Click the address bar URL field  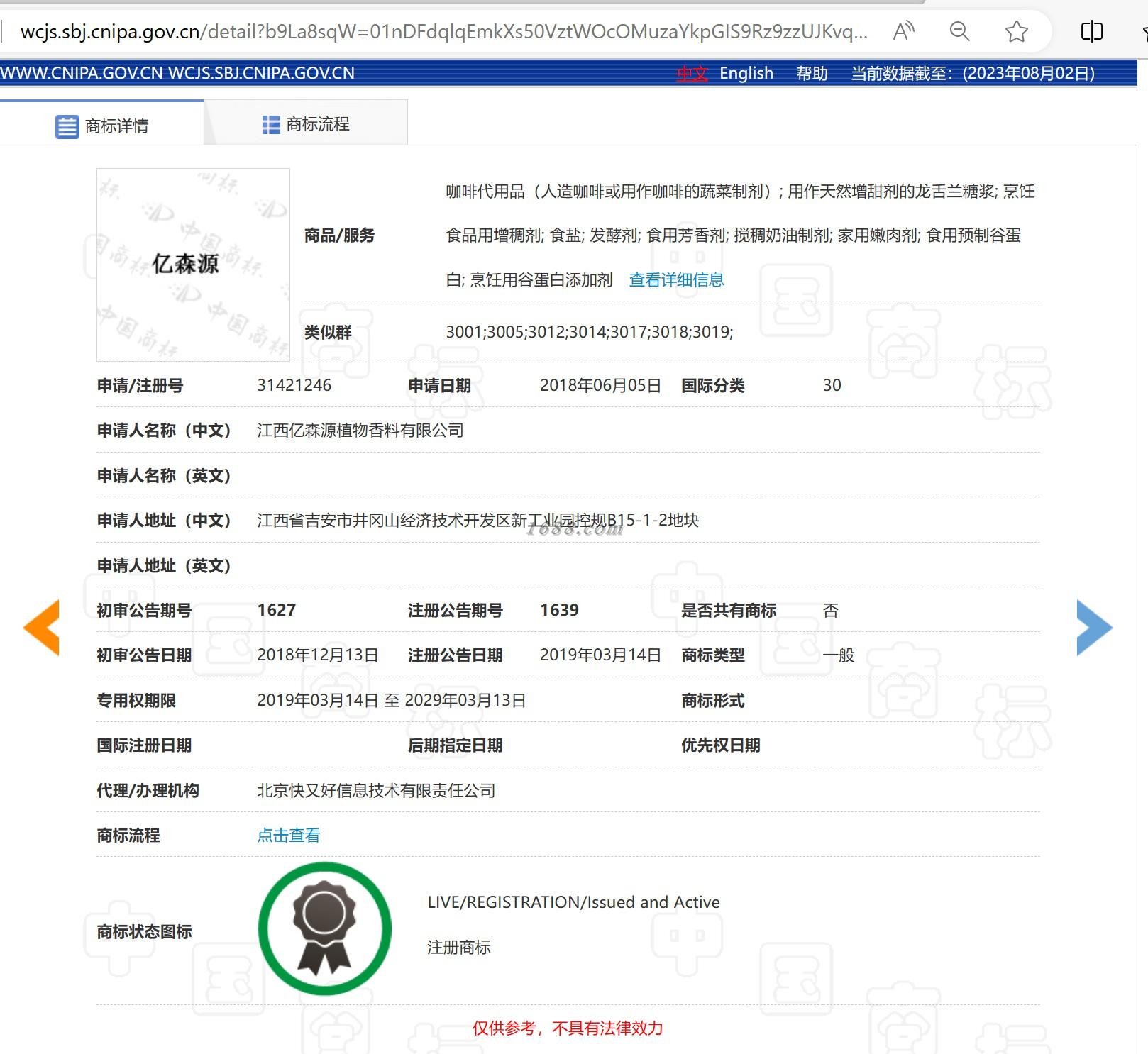(443, 31)
